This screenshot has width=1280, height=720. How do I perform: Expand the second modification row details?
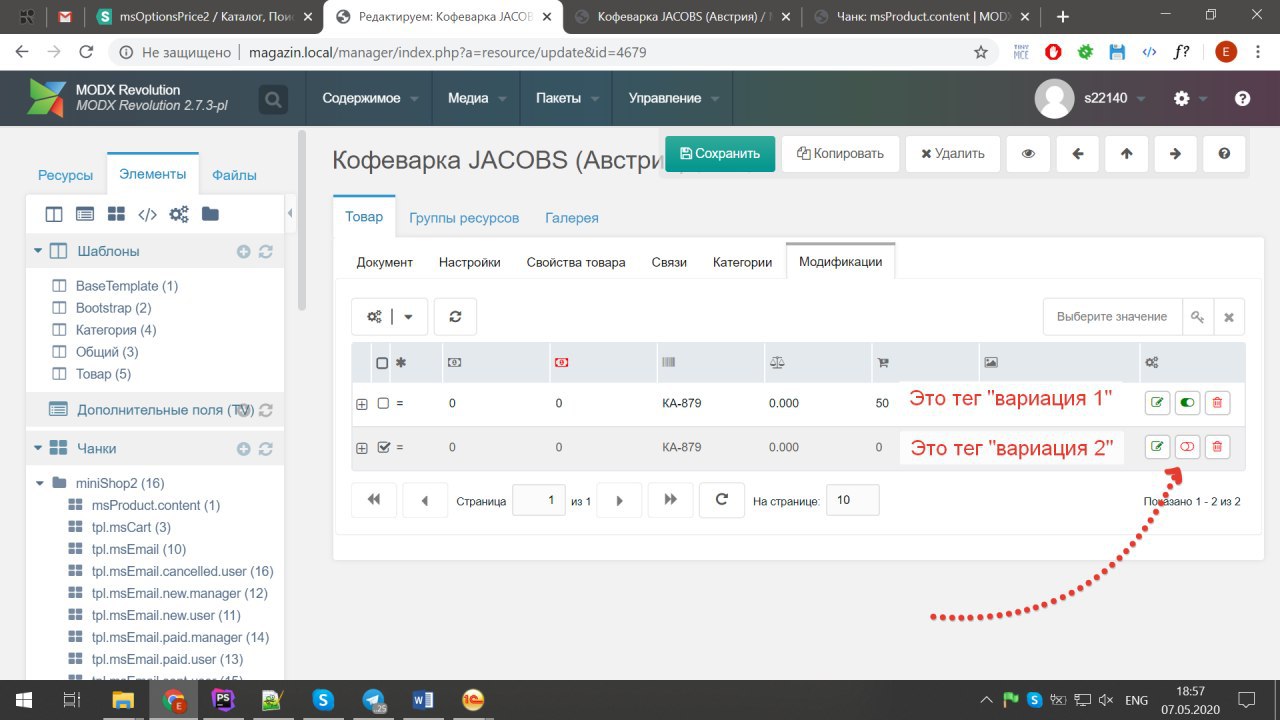coord(362,448)
